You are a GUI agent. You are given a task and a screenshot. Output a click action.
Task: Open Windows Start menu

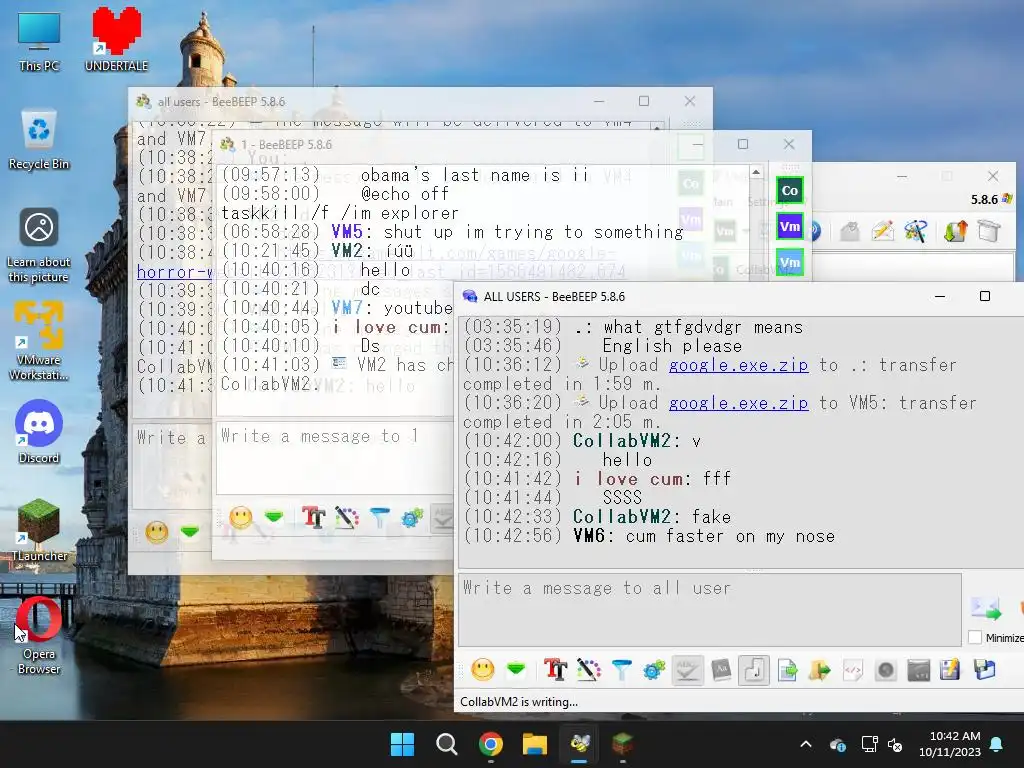click(x=402, y=744)
